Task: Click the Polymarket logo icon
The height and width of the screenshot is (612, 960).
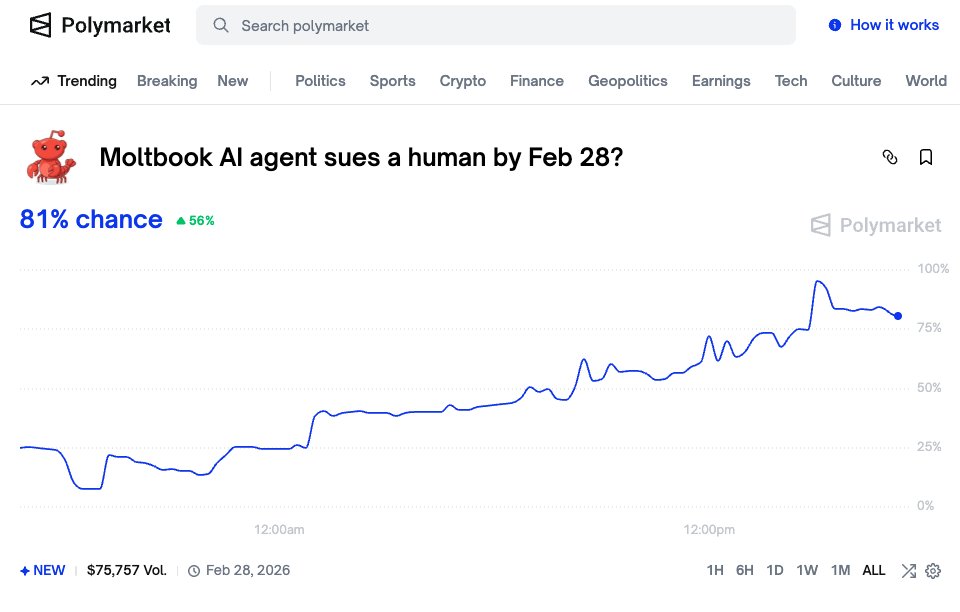Action: [x=40, y=25]
